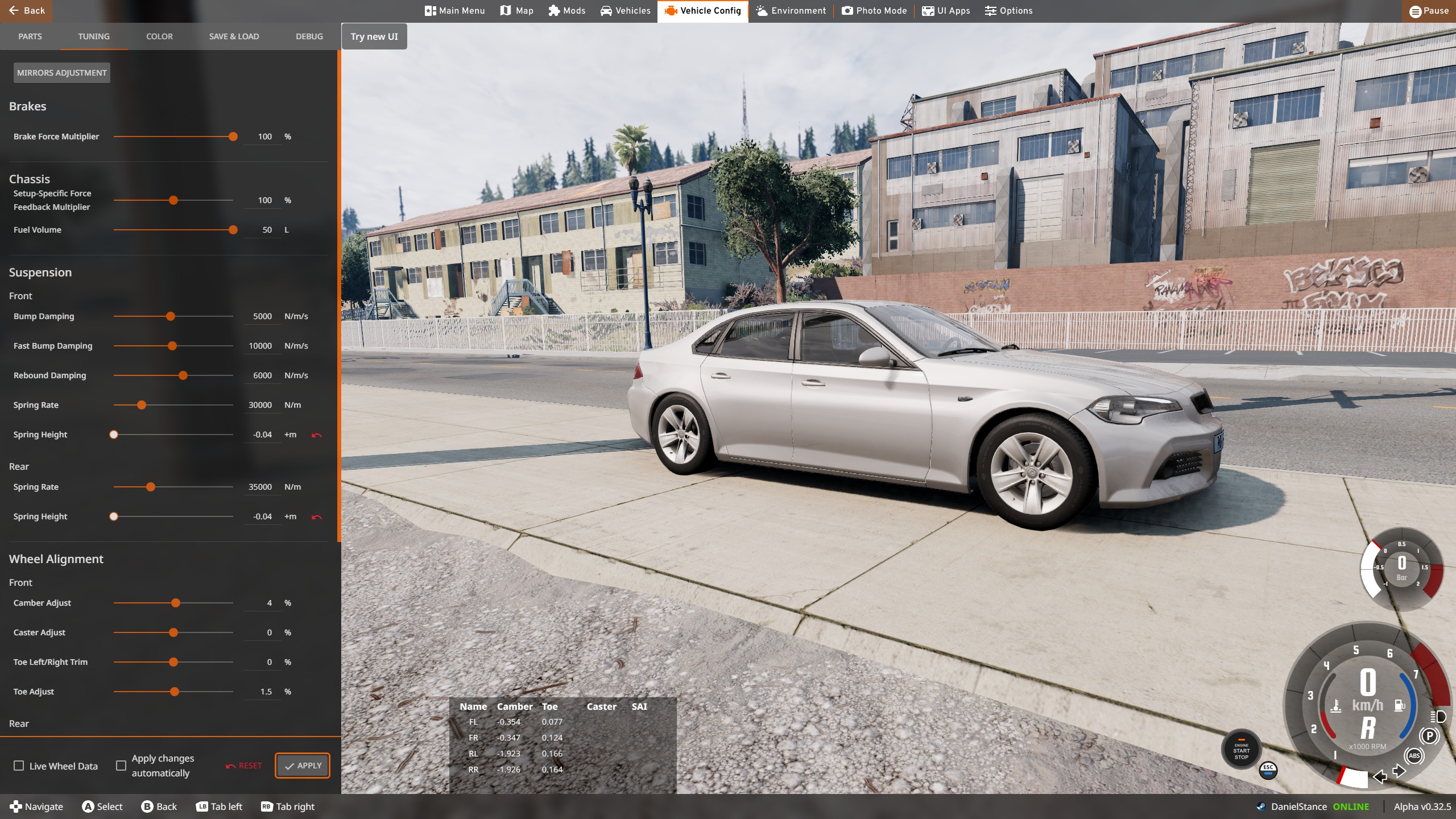Click the Brake Force Multiplier slider handle

click(233, 136)
